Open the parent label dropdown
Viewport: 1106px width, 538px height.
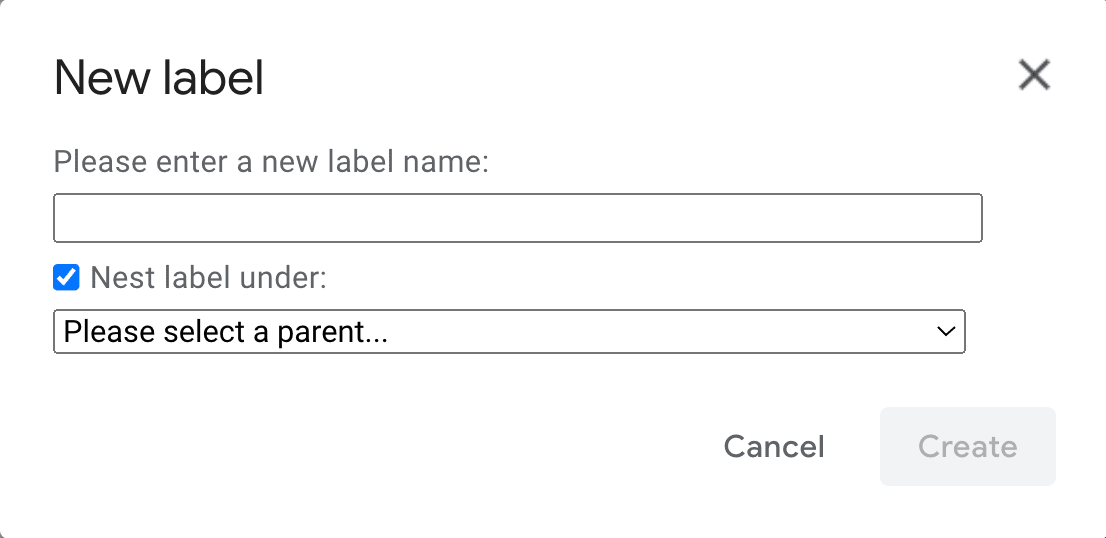click(508, 332)
